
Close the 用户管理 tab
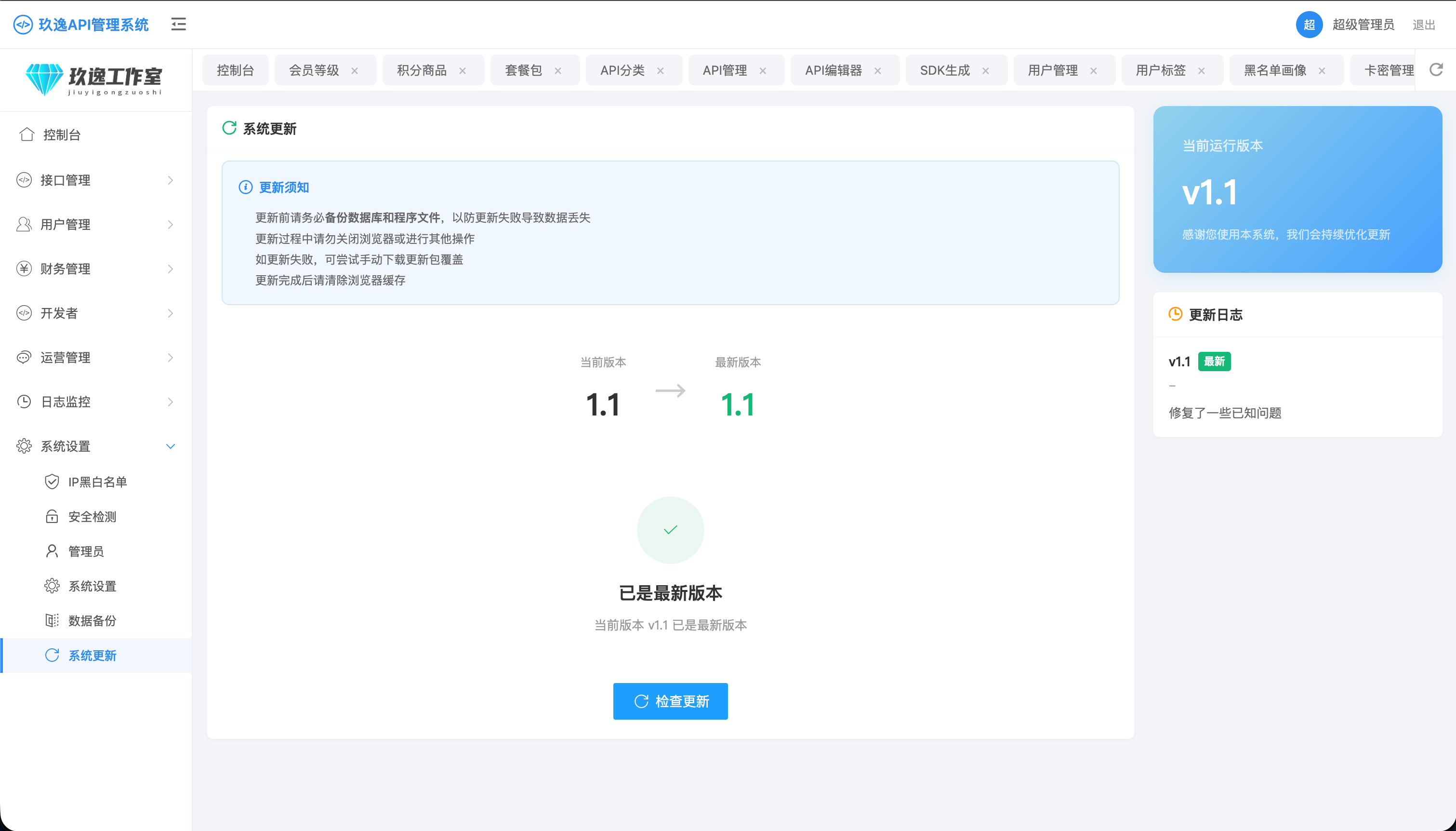(1093, 71)
